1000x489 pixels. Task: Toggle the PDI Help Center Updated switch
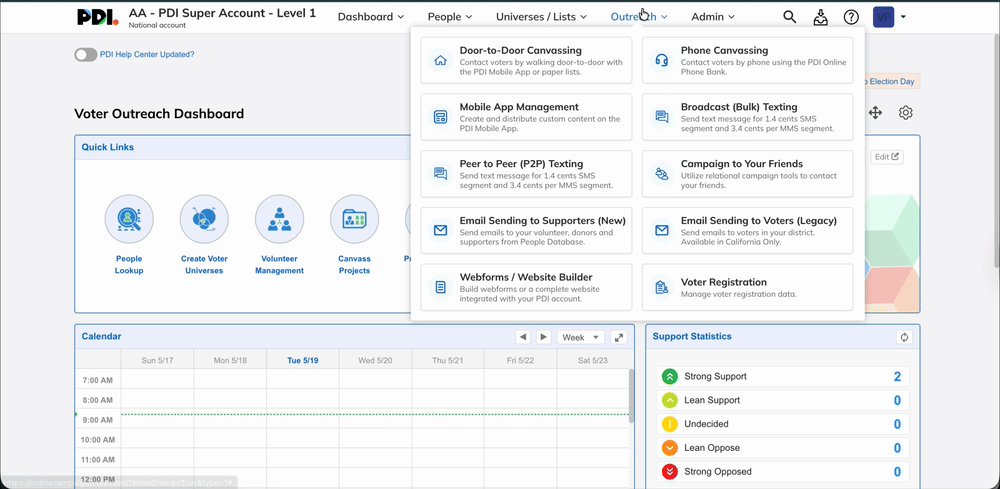coord(85,55)
